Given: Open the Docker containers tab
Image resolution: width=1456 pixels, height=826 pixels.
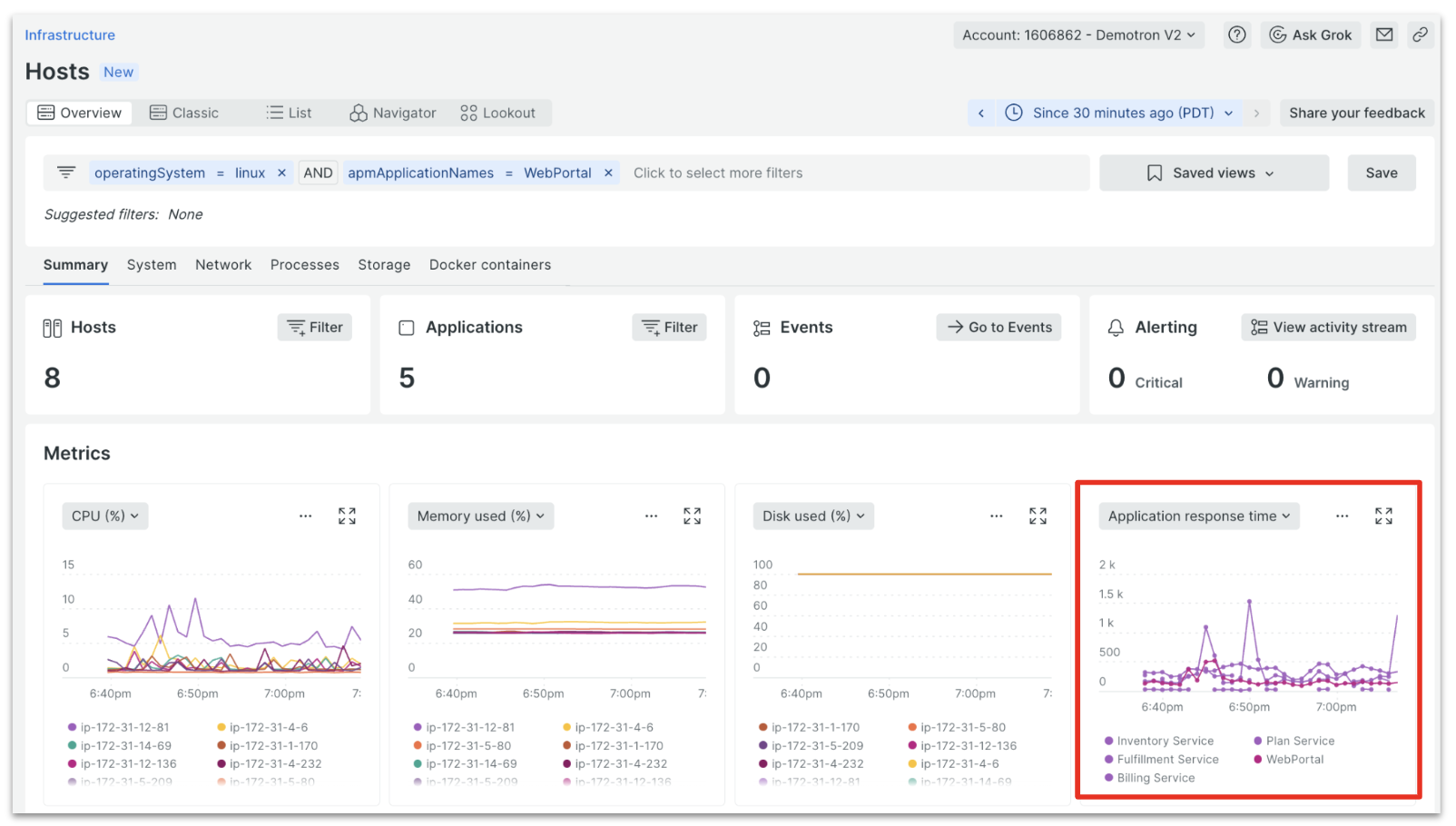Looking at the screenshot, I should pos(490,265).
